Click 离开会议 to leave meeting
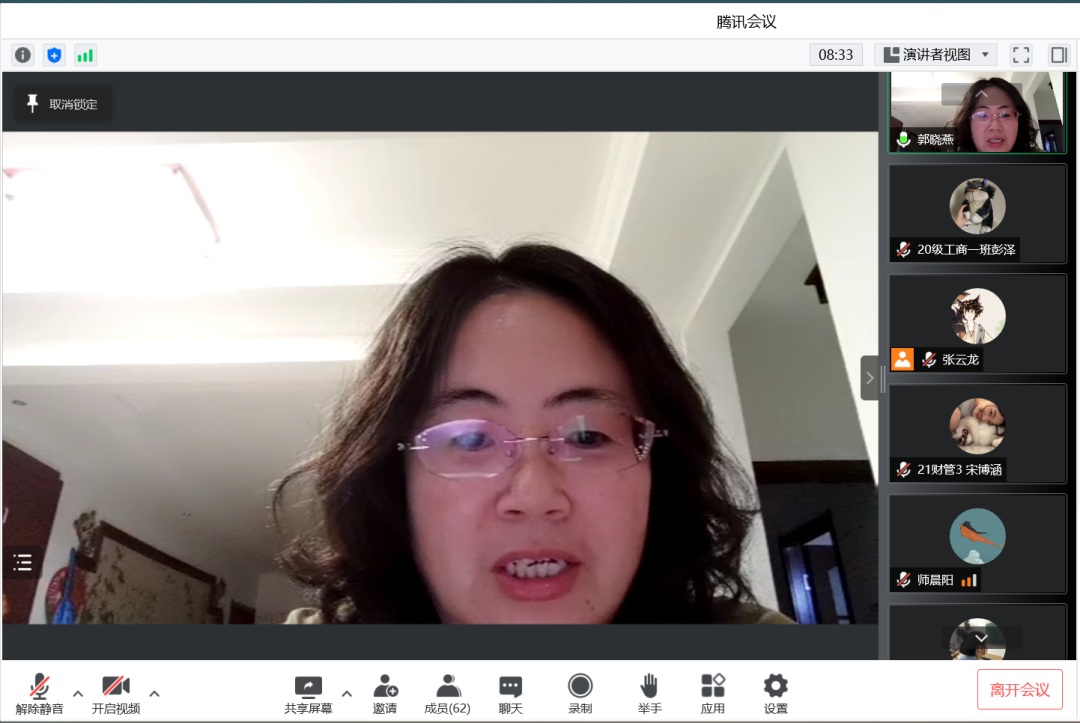The image size is (1080, 723). pyautogui.click(x=1019, y=690)
